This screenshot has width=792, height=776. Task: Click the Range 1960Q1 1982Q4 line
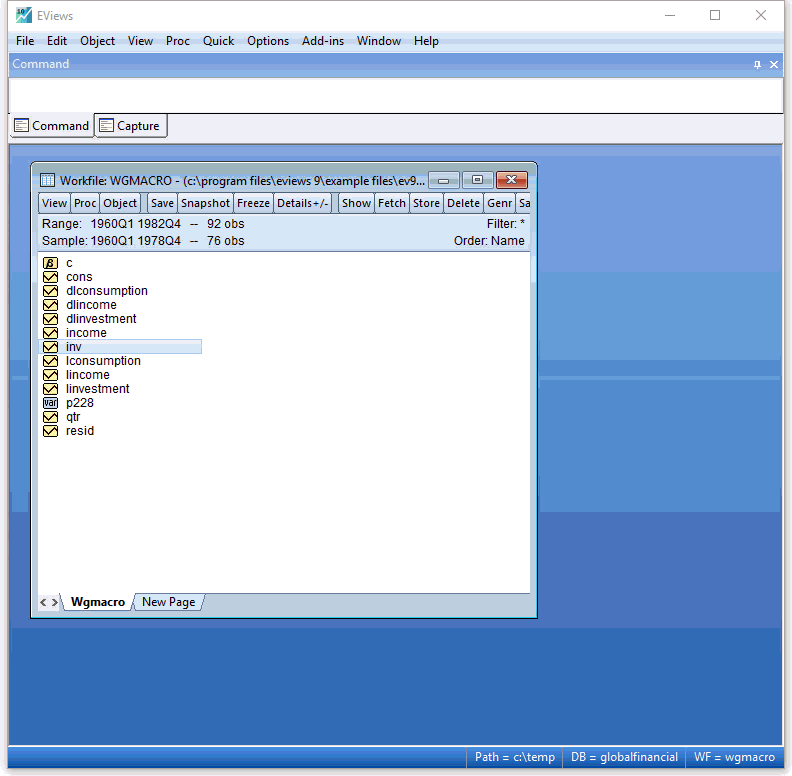[143, 224]
